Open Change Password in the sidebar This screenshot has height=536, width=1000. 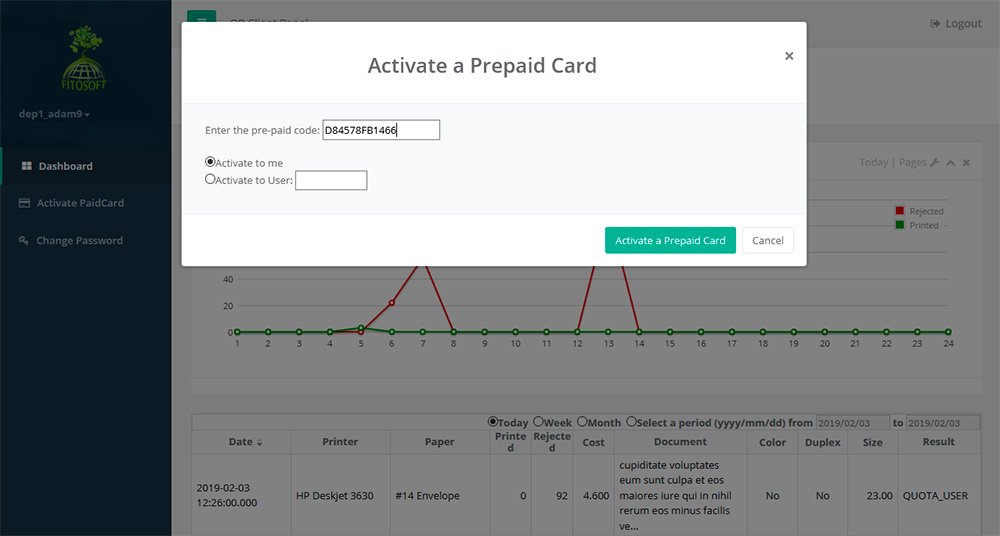coord(79,241)
